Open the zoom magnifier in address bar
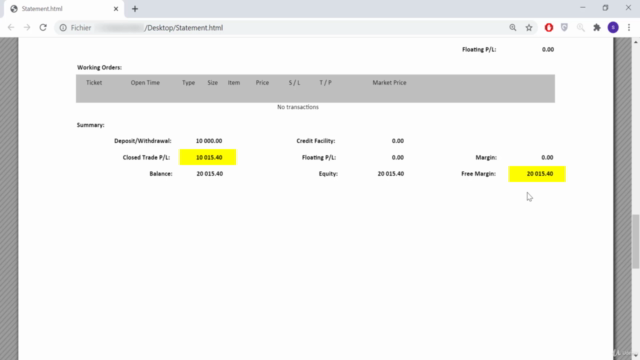The image size is (640, 360). click(513, 28)
